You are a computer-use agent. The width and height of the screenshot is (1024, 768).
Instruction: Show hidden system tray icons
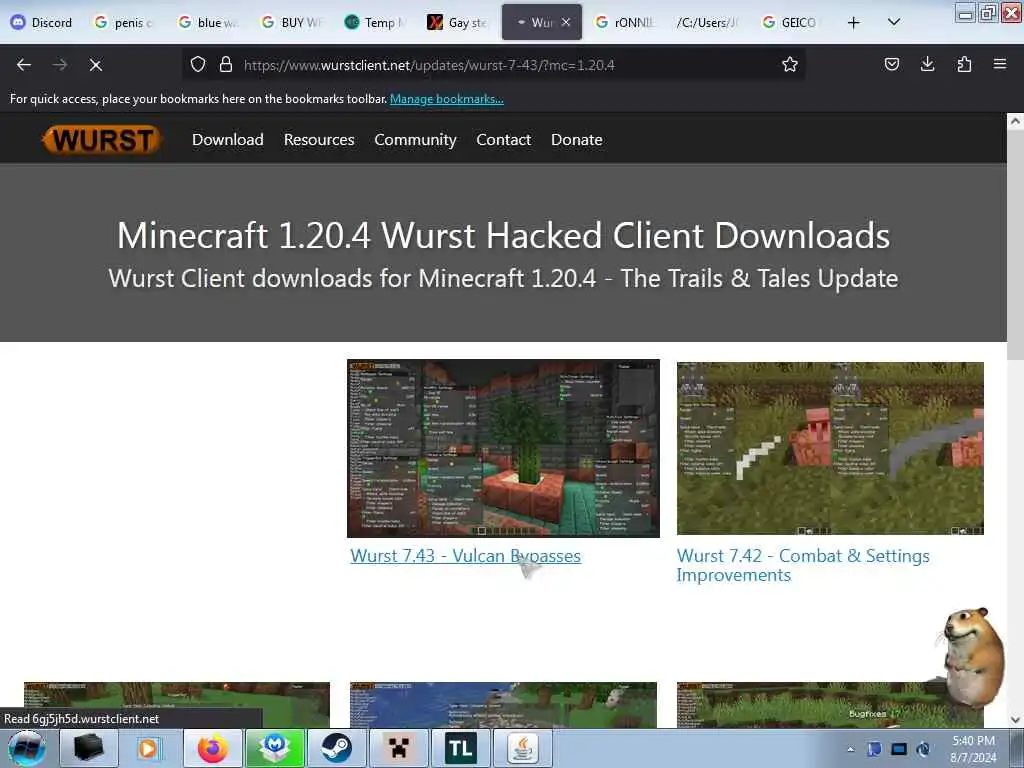[850, 749]
